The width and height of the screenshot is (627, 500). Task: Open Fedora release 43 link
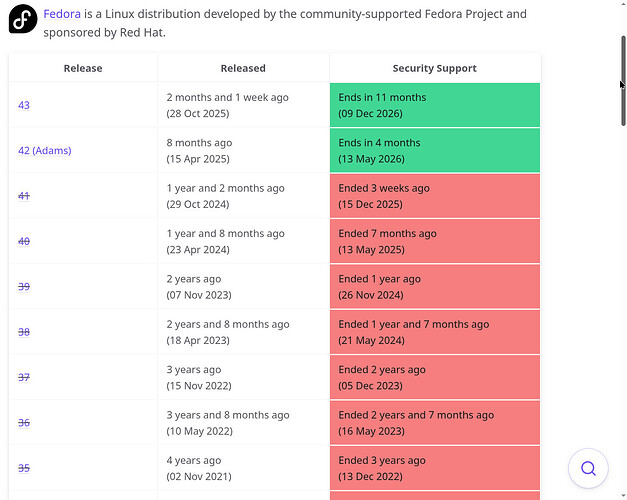[24, 105]
